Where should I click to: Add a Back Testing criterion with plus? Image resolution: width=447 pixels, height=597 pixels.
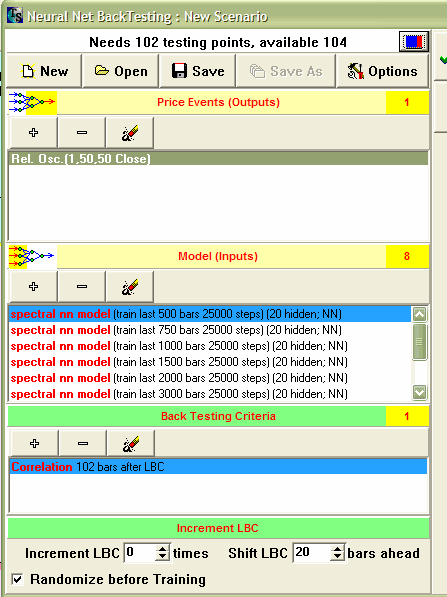pyautogui.click(x=34, y=443)
